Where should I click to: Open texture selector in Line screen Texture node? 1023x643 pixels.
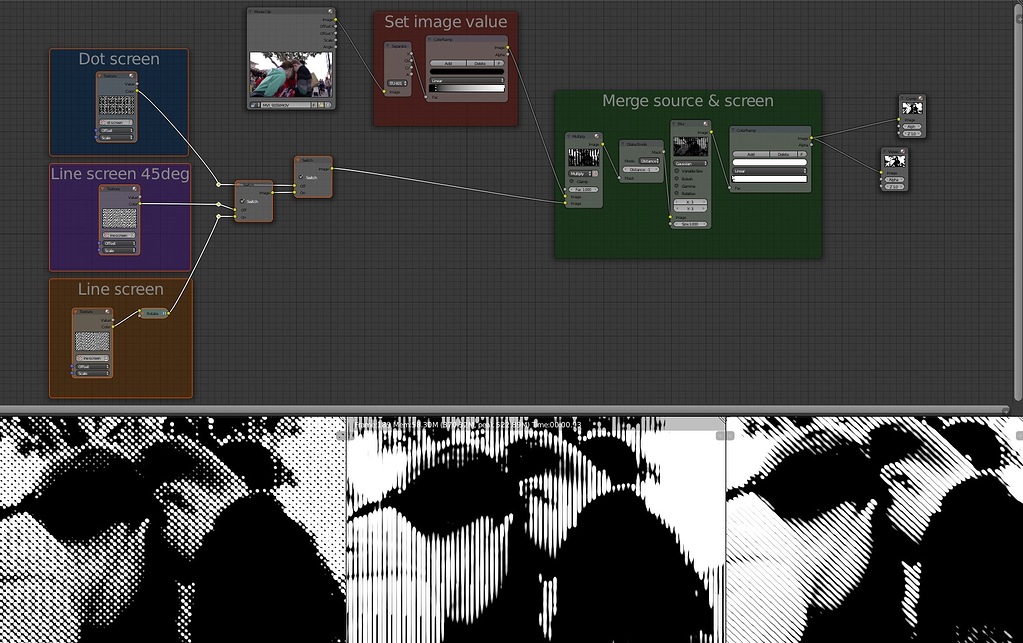click(x=93, y=358)
